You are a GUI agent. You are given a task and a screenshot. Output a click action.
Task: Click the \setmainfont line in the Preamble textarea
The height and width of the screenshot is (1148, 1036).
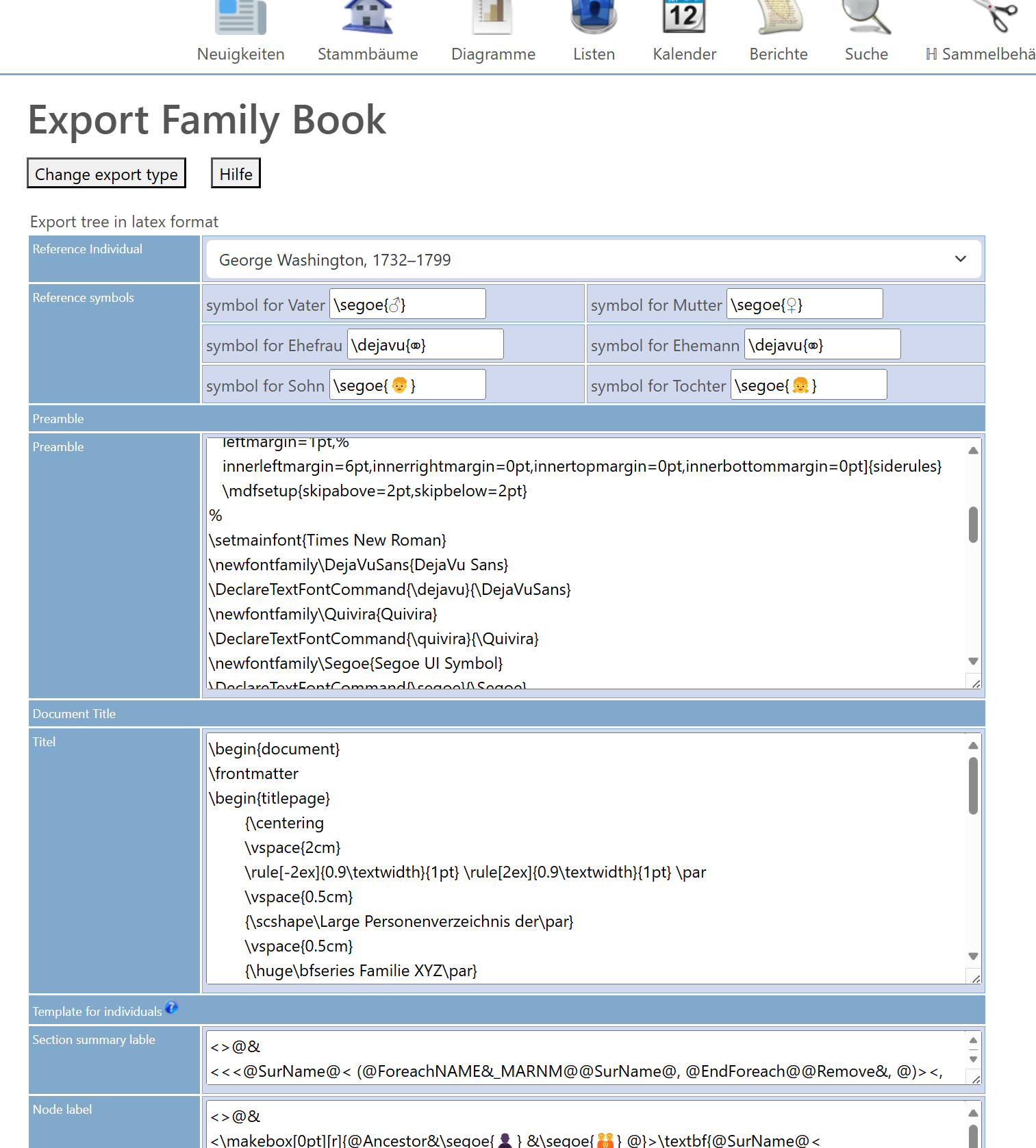327,540
